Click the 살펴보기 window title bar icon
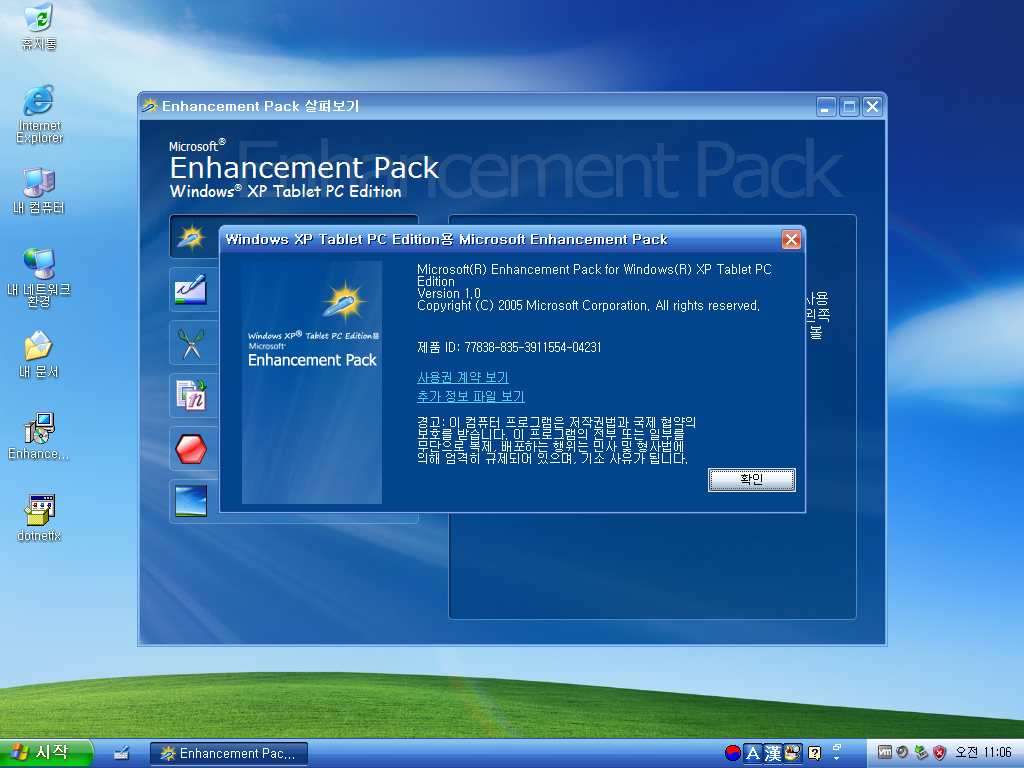The image size is (1024, 768). [150, 105]
